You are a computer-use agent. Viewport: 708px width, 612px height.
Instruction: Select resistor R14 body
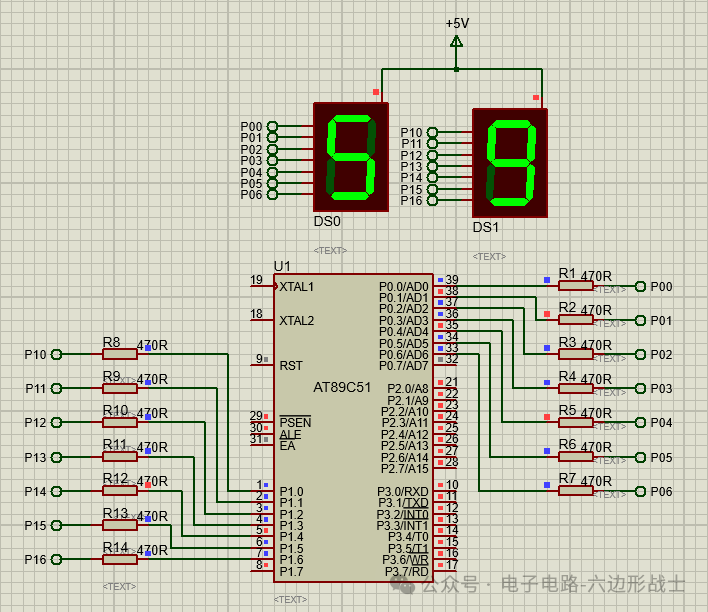120,560
